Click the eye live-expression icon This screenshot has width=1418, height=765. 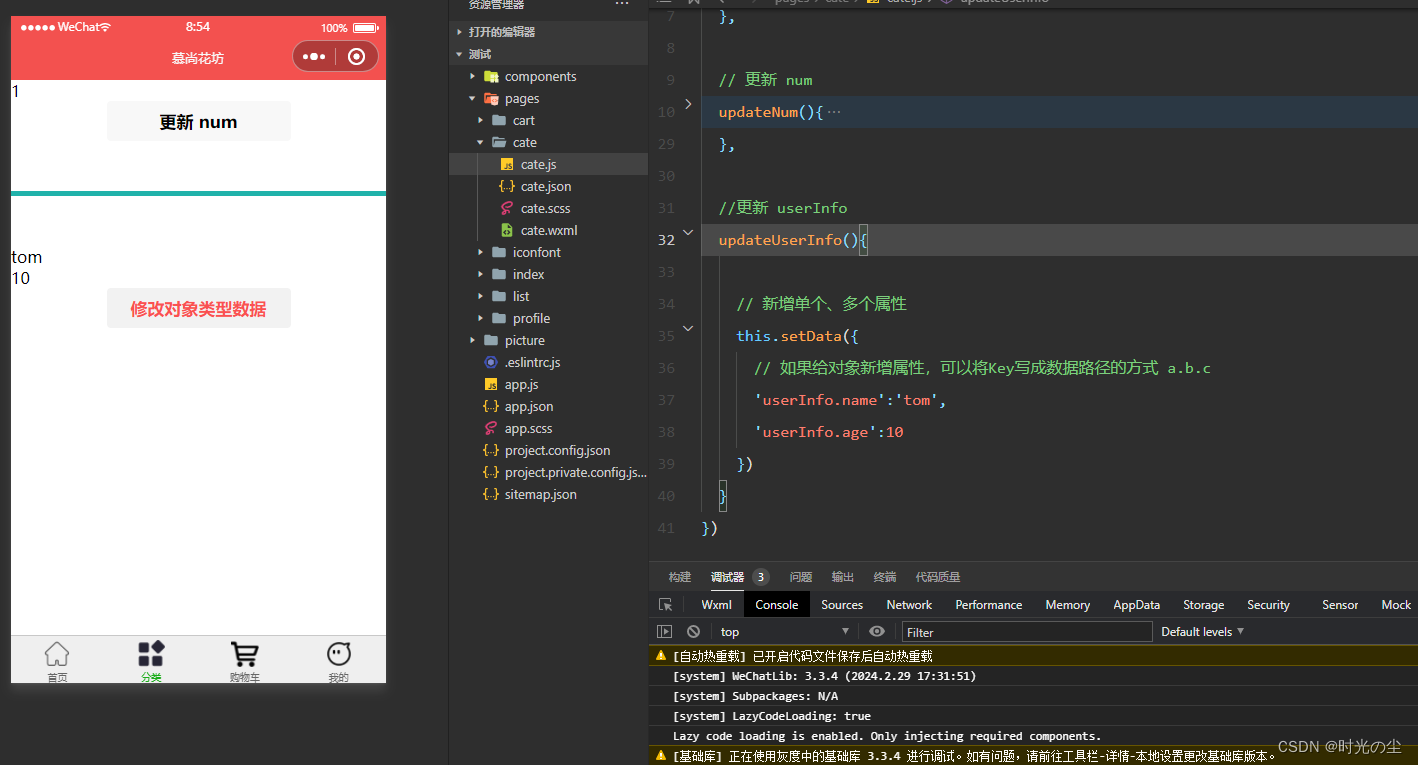pyautogui.click(x=877, y=632)
